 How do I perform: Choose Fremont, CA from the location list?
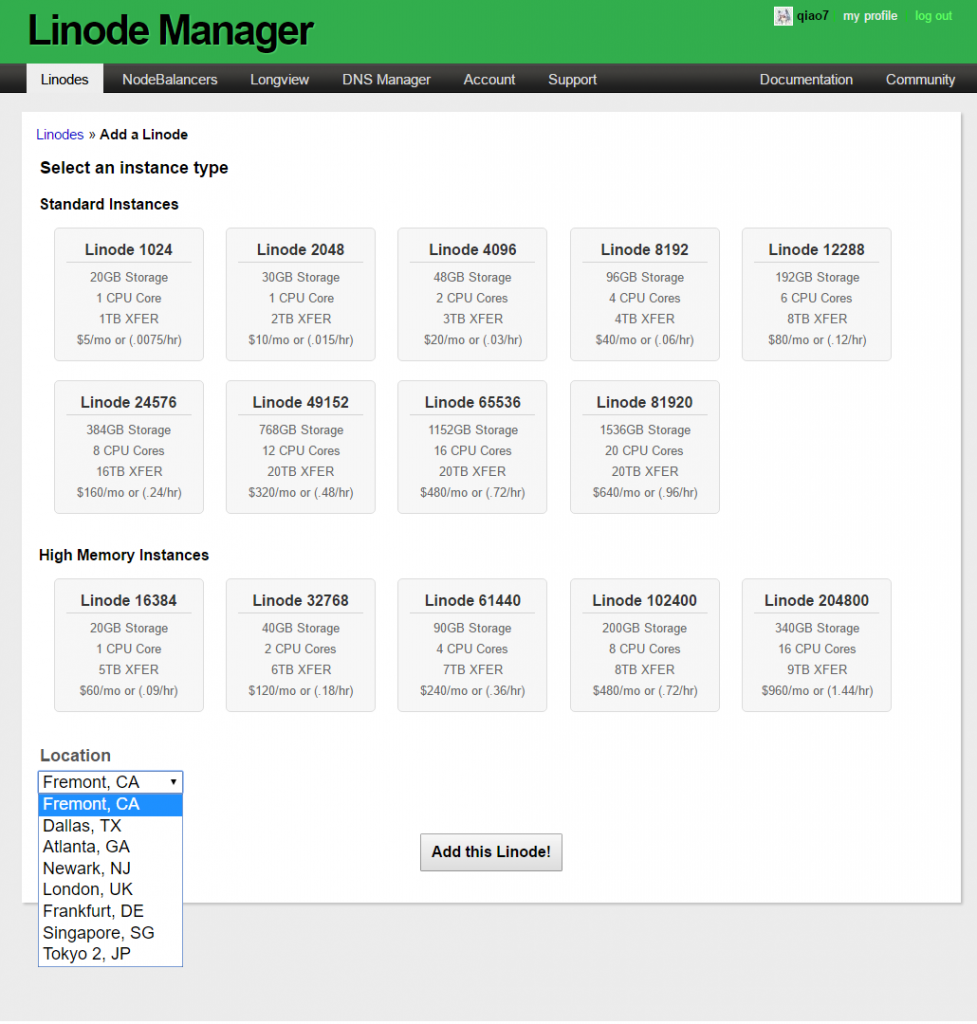(110, 804)
